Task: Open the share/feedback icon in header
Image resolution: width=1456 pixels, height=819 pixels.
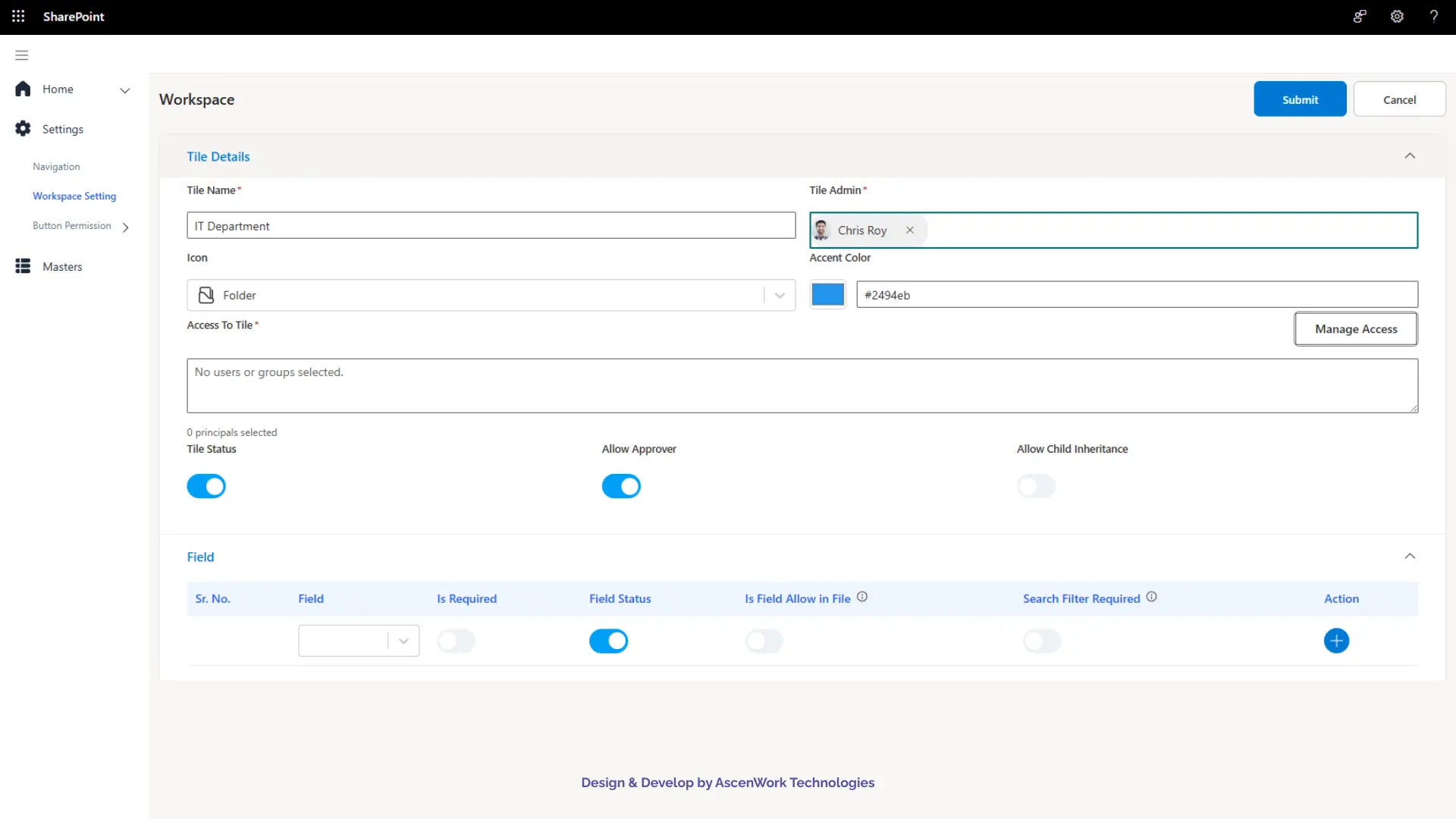Action: coord(1360,16)
